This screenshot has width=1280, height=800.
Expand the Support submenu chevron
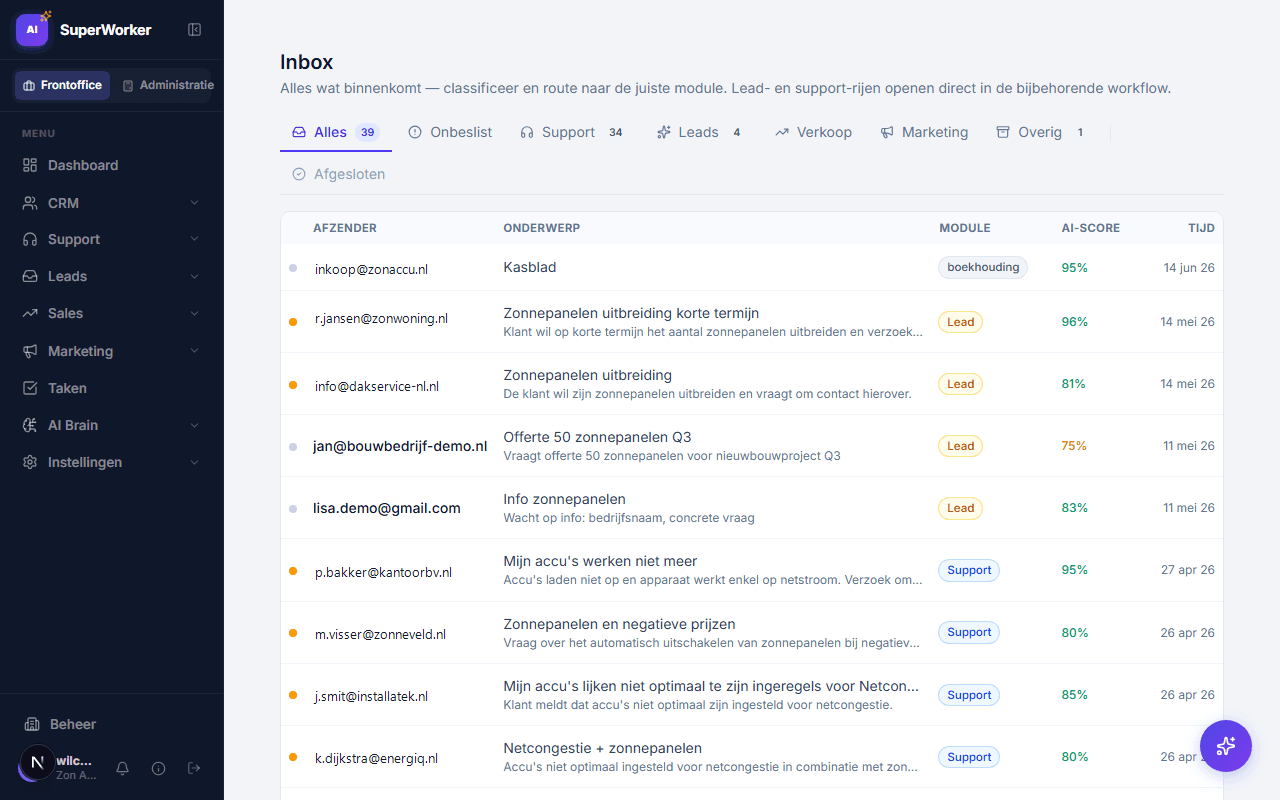[194, 239]
